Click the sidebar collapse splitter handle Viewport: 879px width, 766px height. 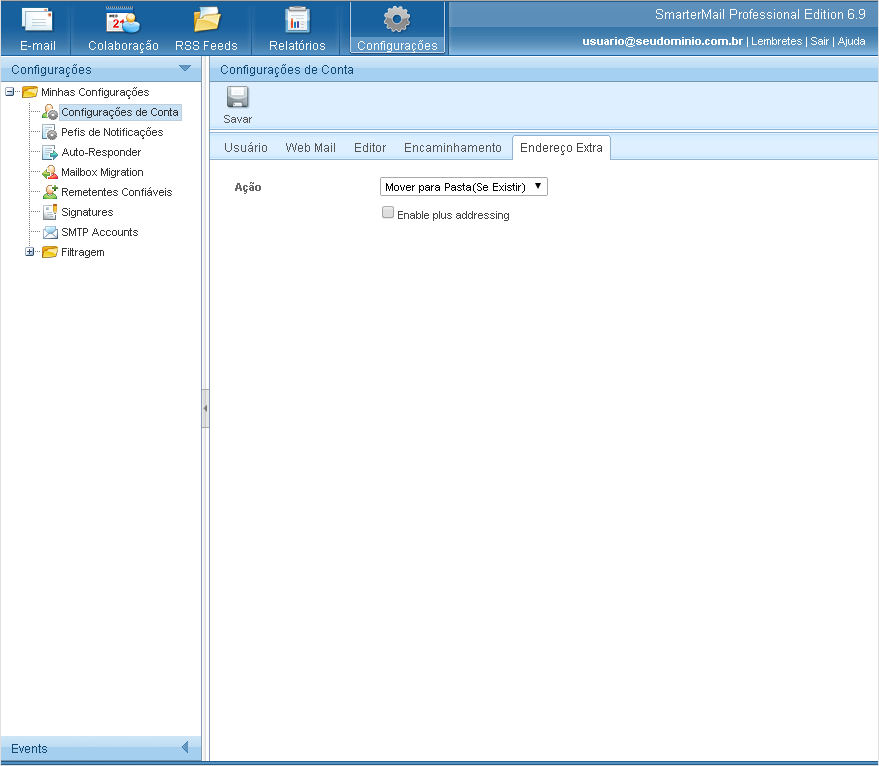205,408
